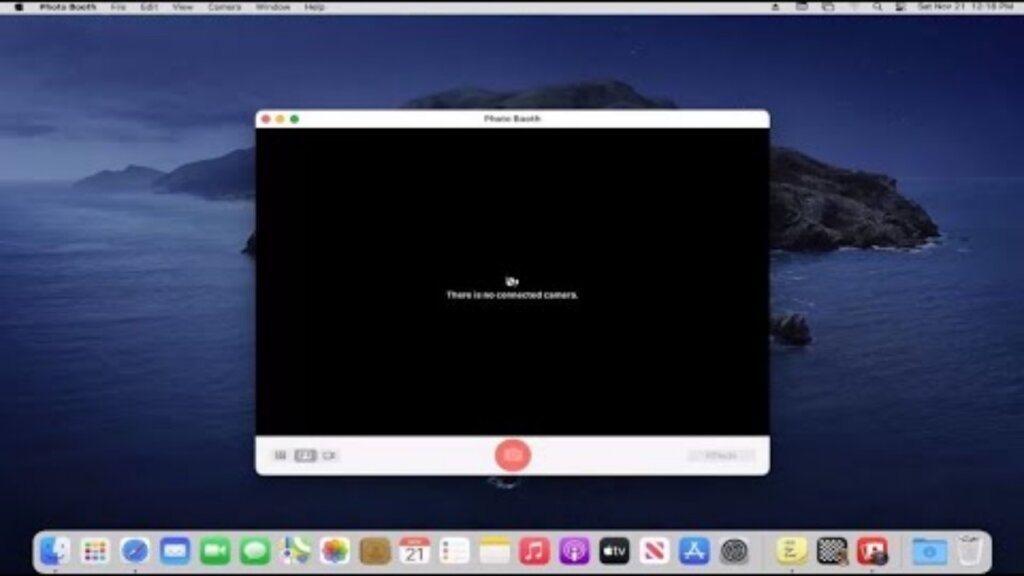The width and height of the screenshot is (1024, 576).
Task: Click the date and time in the menu bar
Action: click(965, 7)
